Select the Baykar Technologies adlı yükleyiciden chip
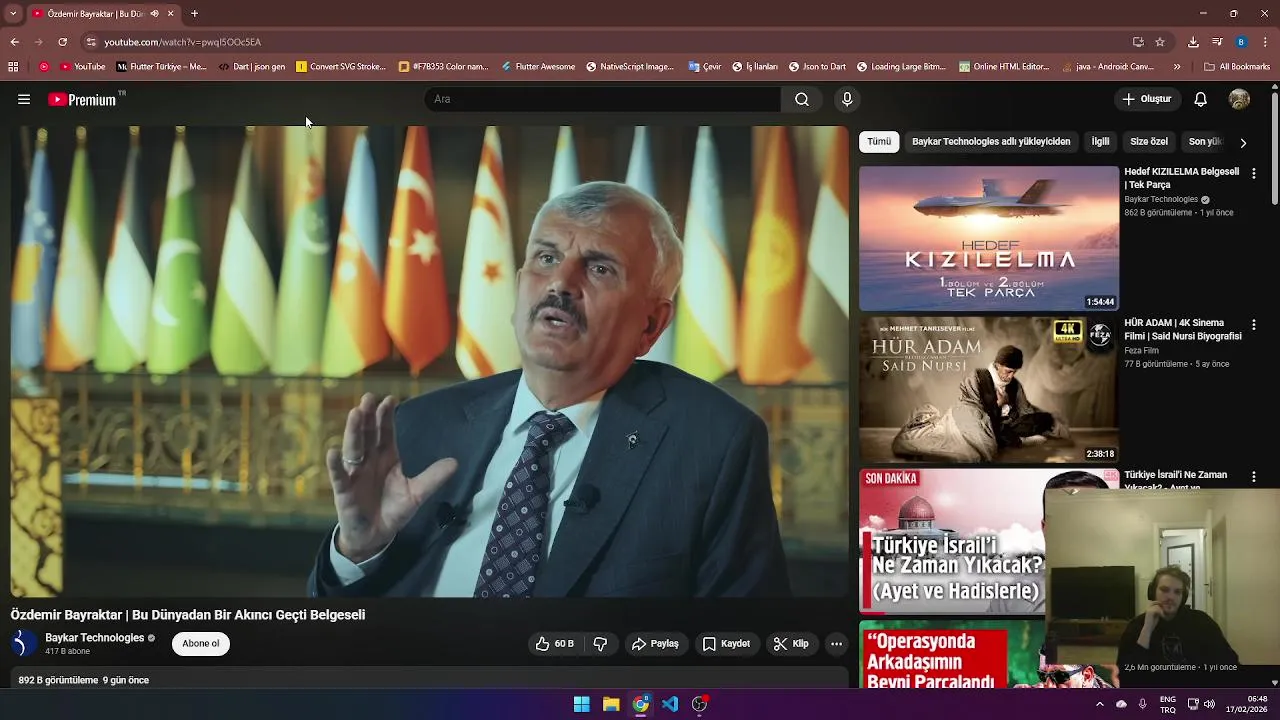1280x720 pixels. 991,142
